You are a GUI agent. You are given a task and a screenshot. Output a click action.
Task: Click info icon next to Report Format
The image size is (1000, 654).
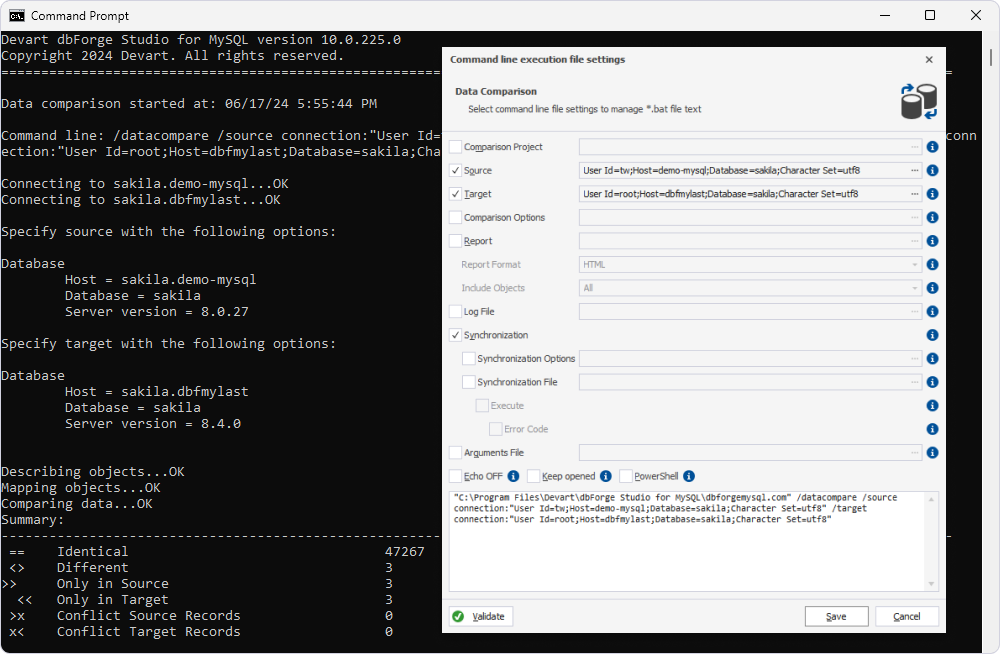click(x=932, y=264)
